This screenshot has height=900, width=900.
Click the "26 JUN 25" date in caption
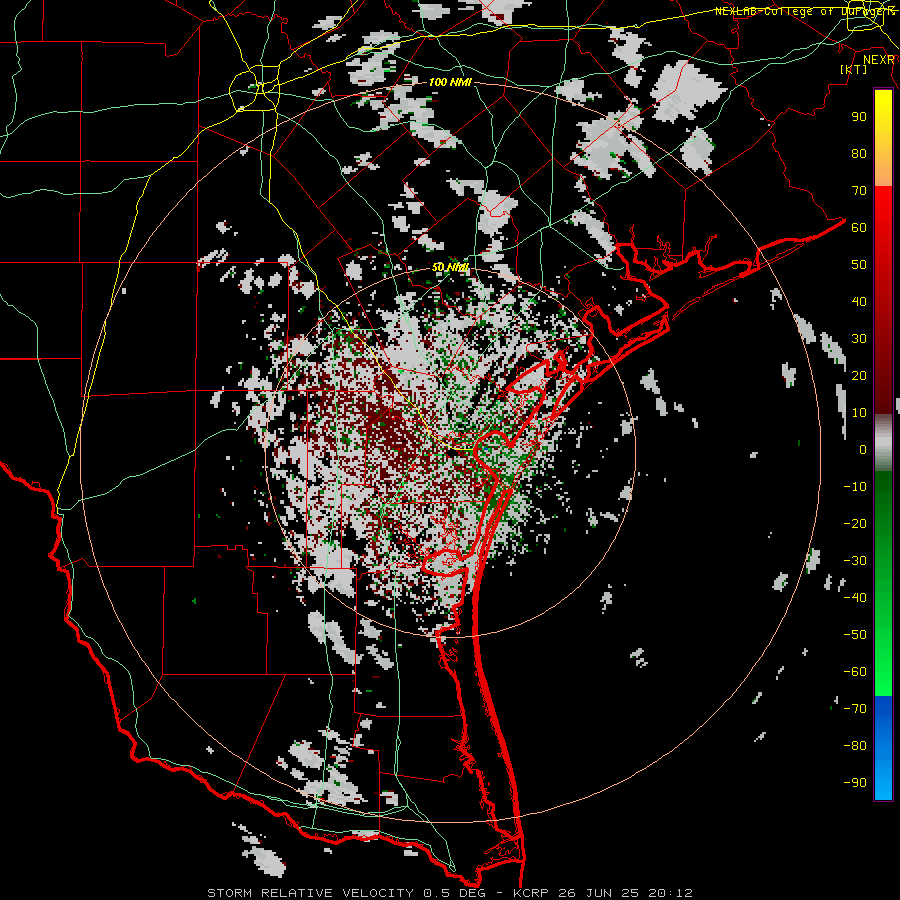[598, 893]
